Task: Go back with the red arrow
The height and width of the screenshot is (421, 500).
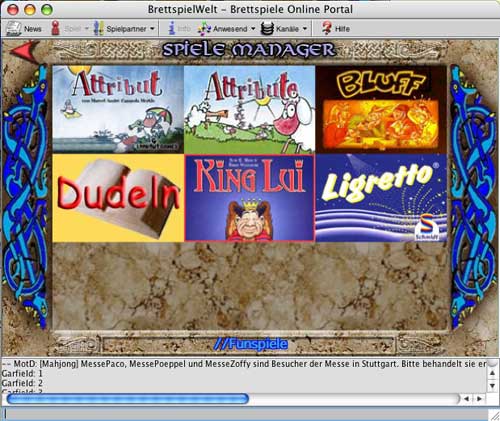Action: tap(25, 52)
